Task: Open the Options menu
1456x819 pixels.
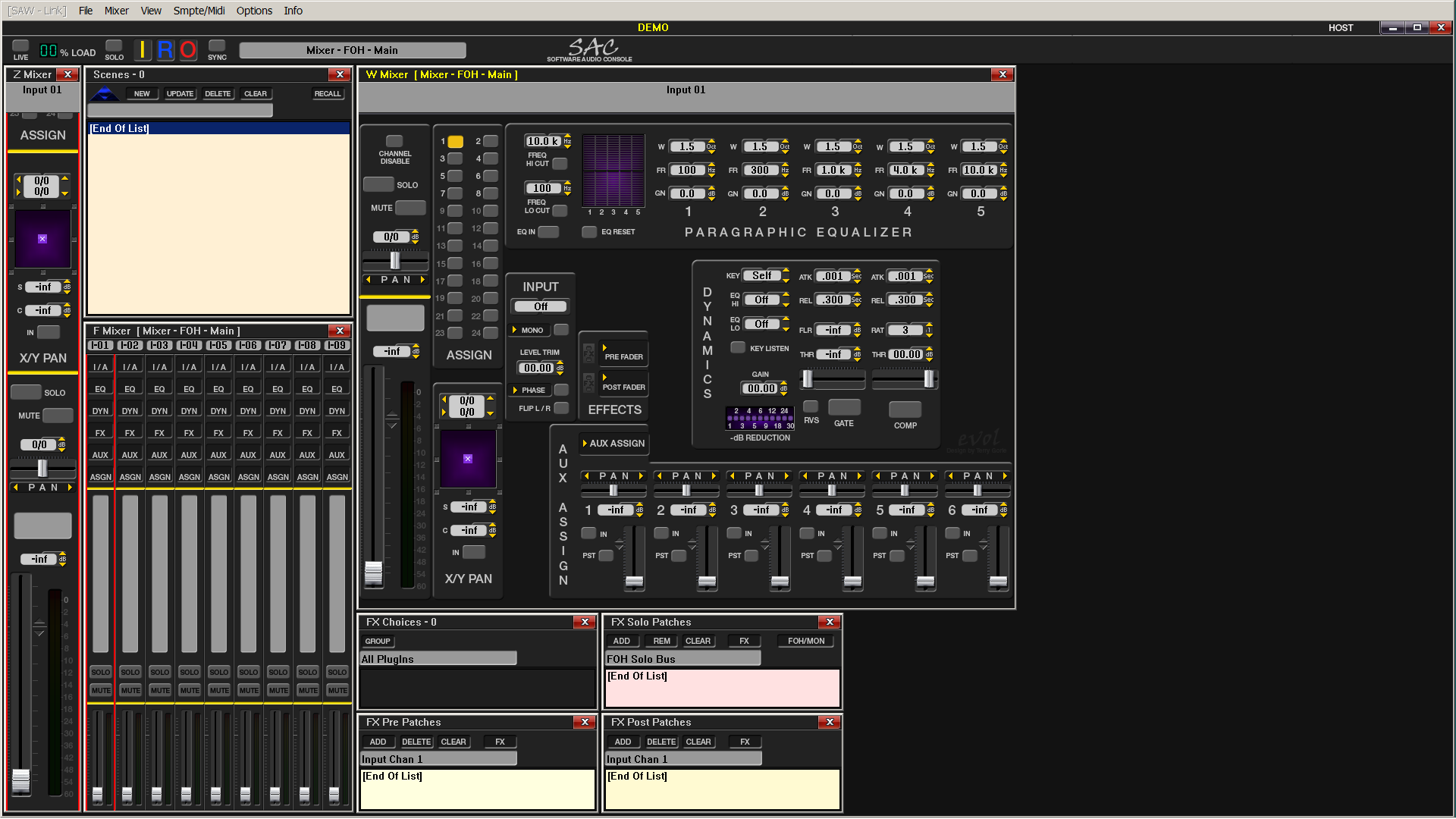Action: 254,11
